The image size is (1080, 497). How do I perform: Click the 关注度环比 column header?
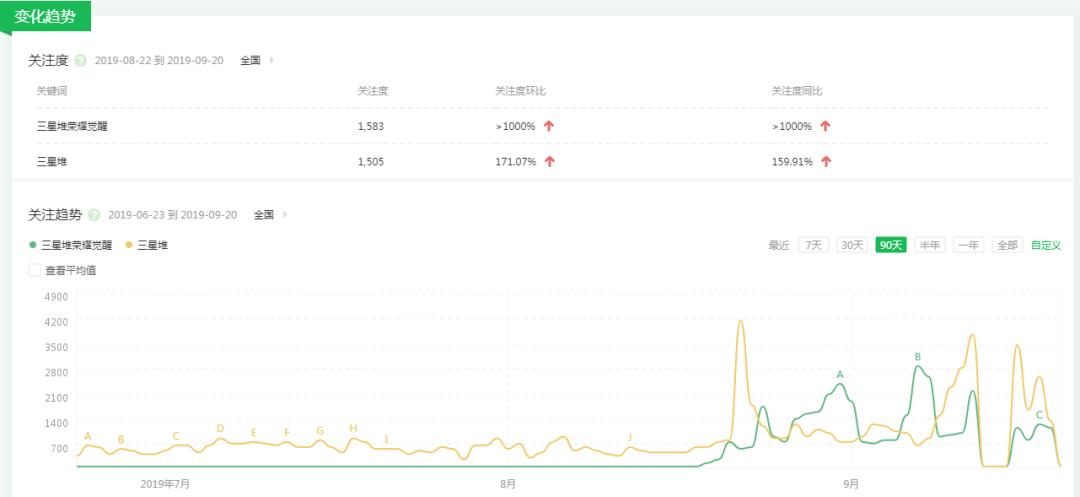(x=521, y=91)
